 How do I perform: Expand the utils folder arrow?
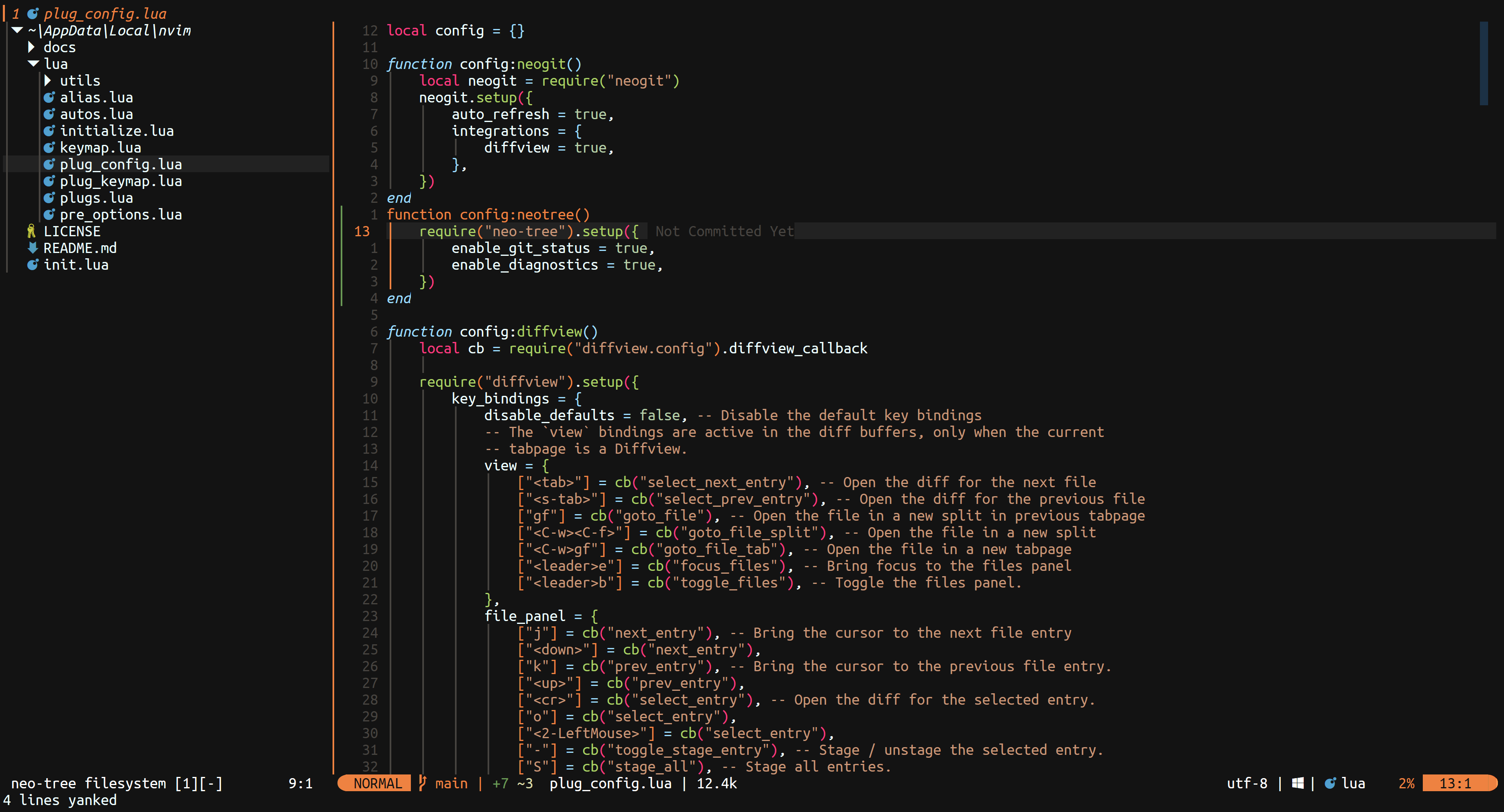48,80
